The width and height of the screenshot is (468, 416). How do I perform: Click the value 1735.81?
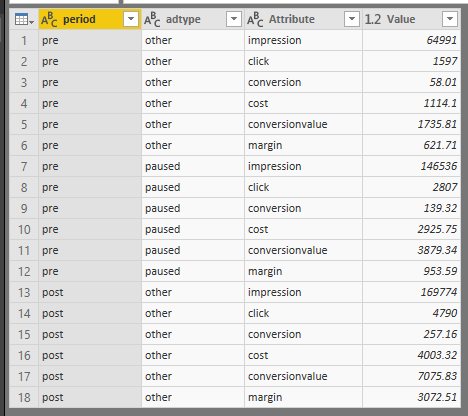pos(437,124)
